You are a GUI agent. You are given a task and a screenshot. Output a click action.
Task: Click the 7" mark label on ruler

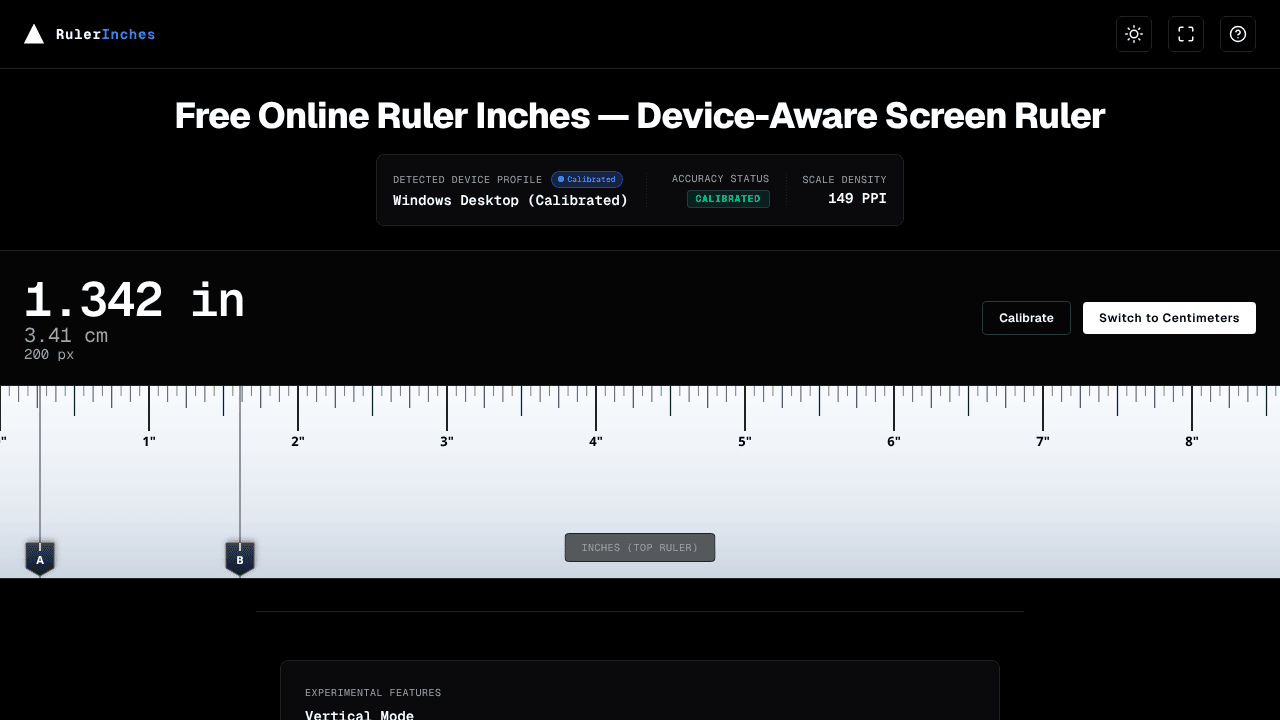[x=1043, y=441]
